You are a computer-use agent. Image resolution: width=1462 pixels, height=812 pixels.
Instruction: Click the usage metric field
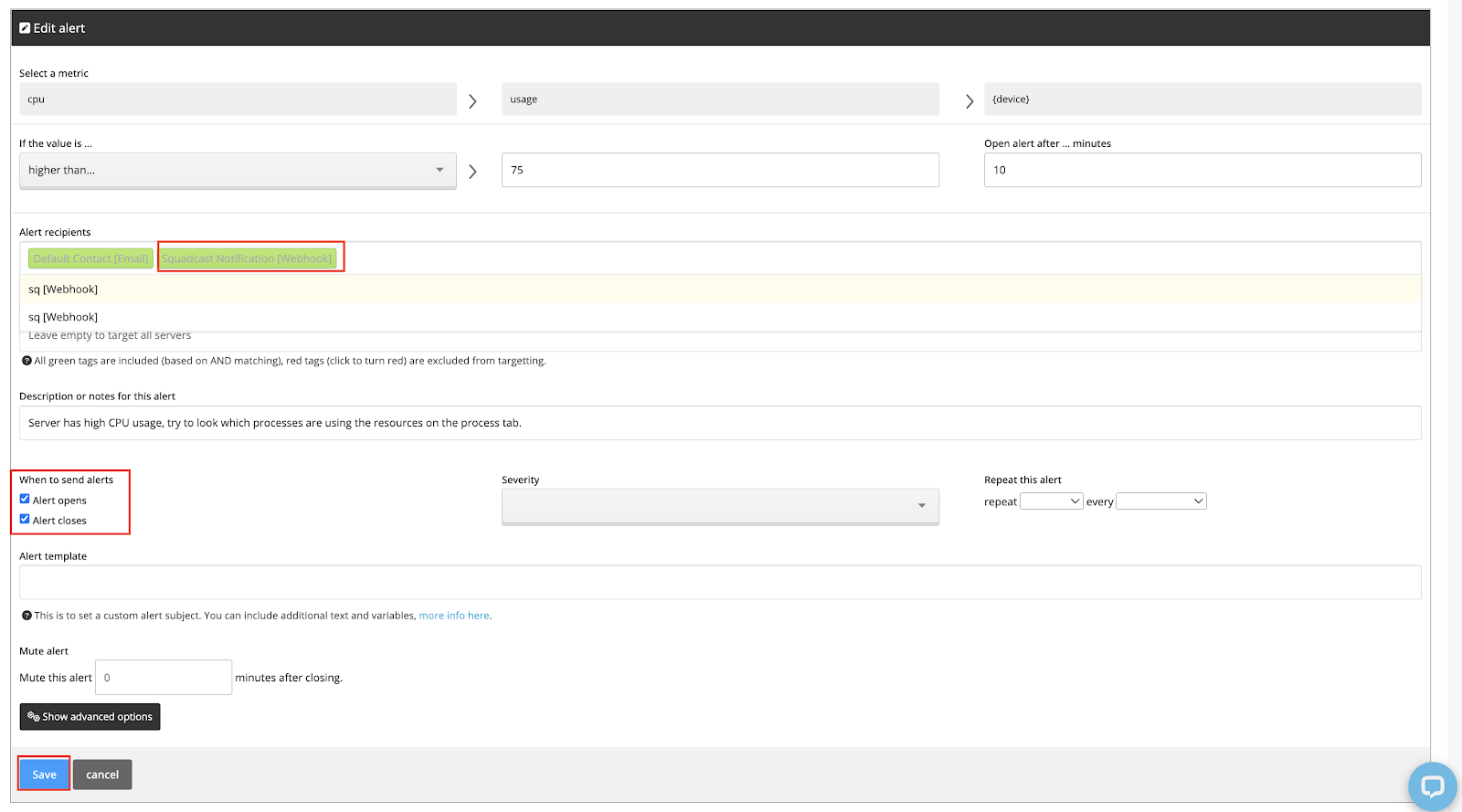[720, 99]
